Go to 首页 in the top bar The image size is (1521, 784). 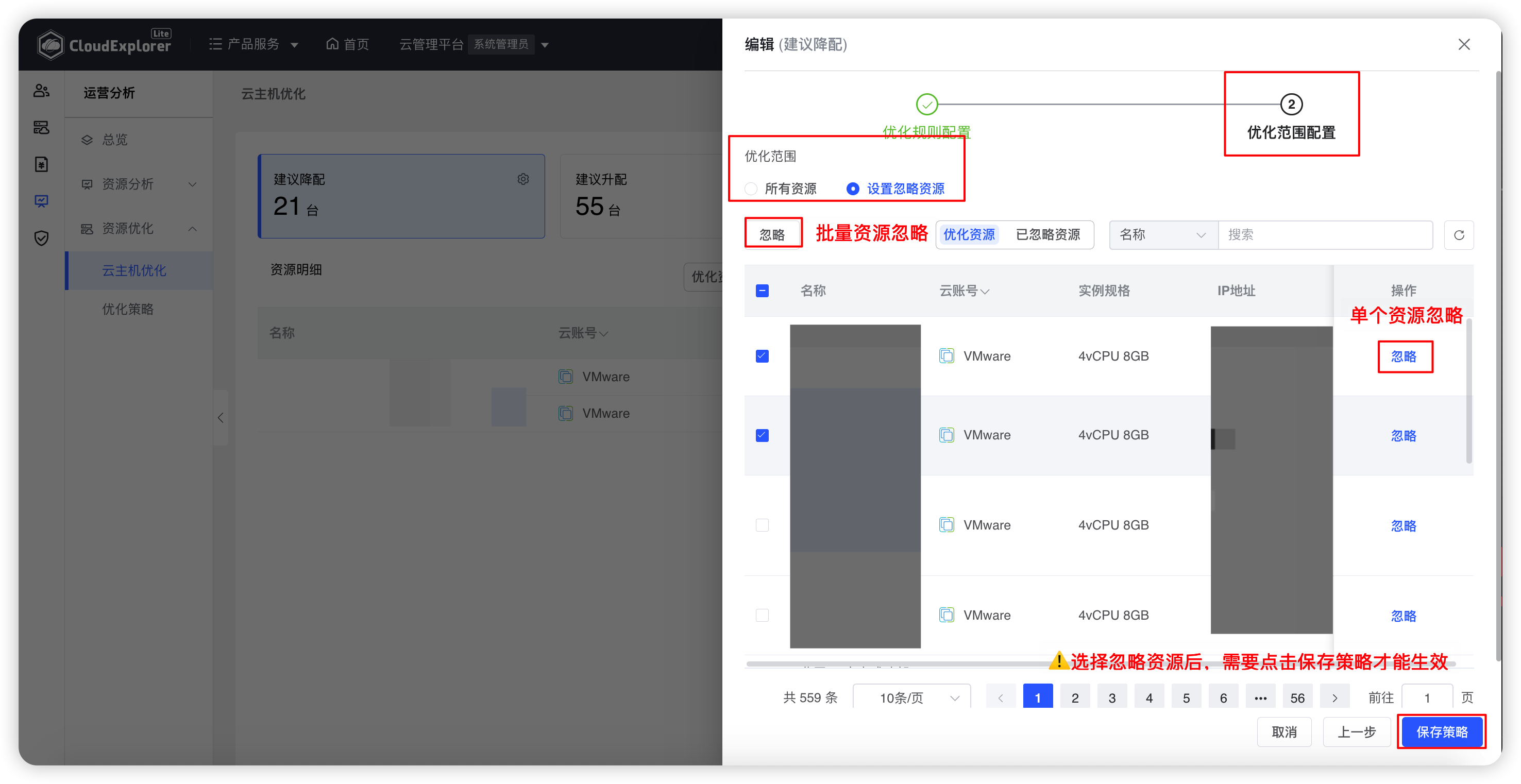tap(348, 44)
